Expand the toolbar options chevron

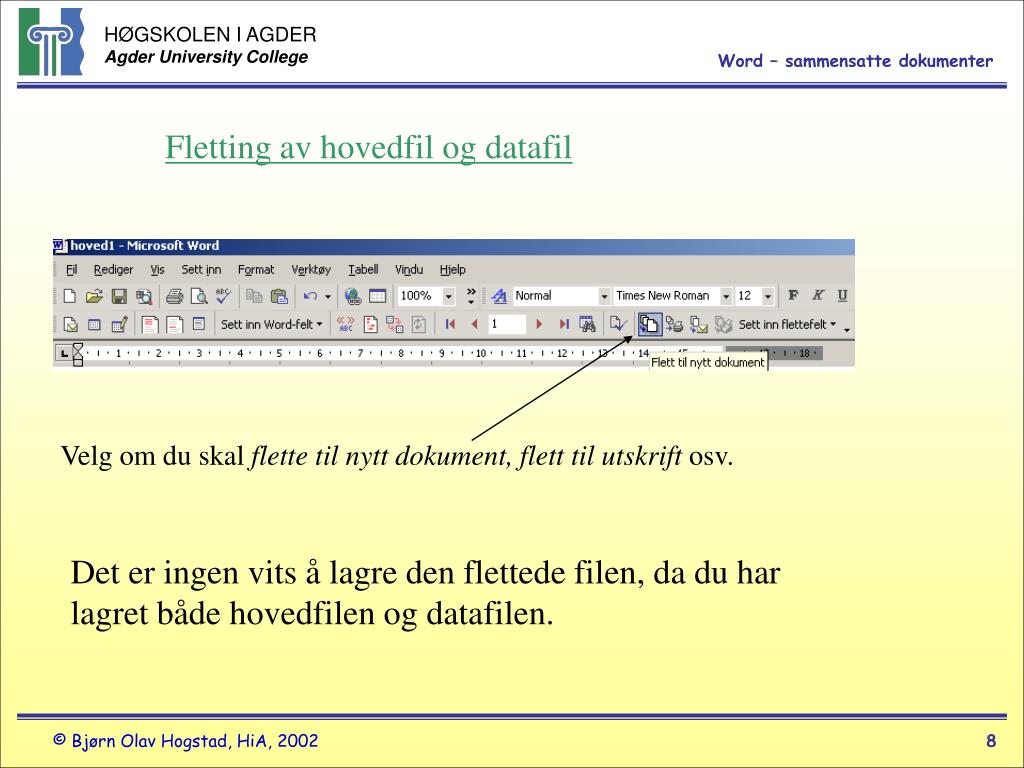point(471,296)
